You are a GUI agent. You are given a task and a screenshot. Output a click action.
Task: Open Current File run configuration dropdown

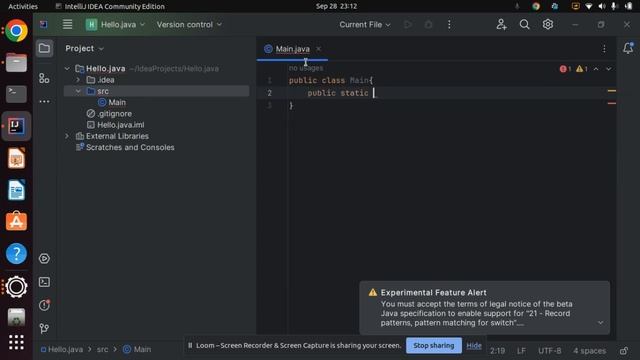pyautogui.click(x=365, y=24)
